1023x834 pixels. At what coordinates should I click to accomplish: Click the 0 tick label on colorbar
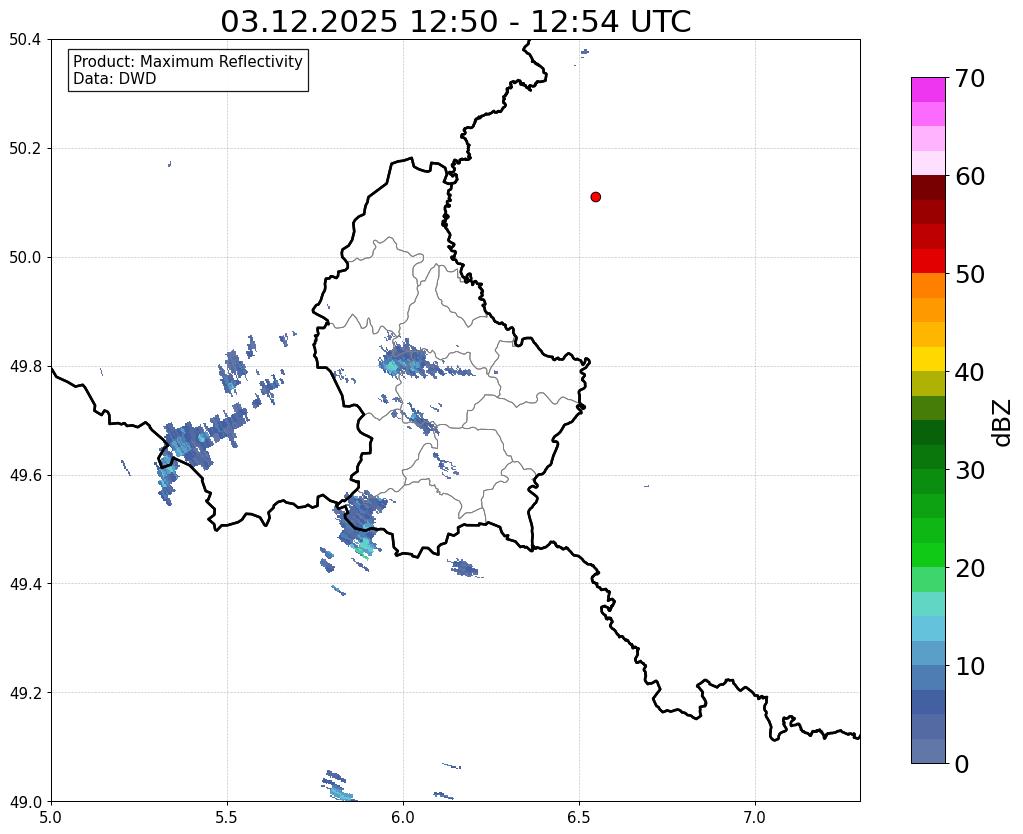coord(962,764)
